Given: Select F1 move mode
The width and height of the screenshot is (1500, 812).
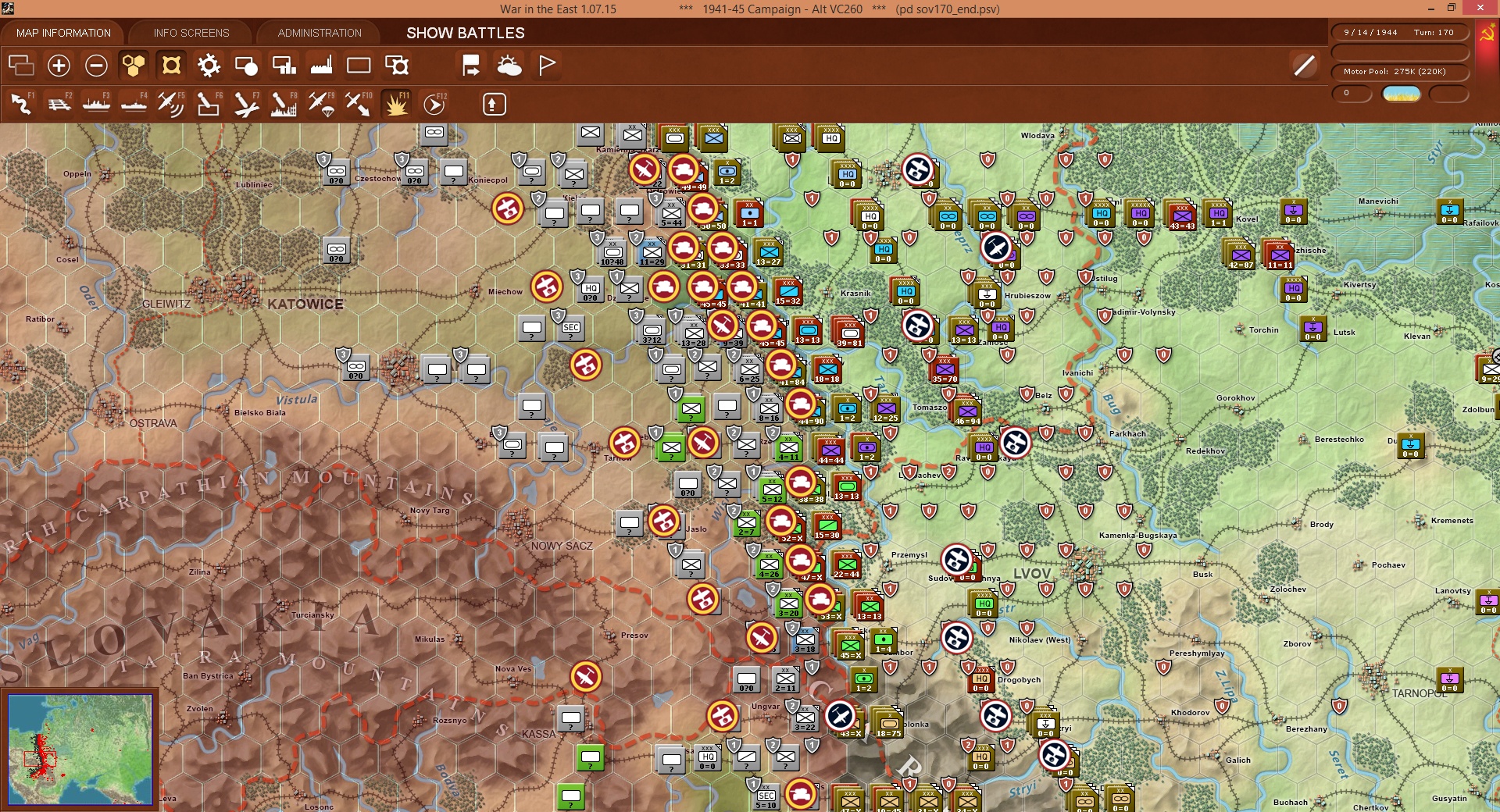Looking at the screenshot, I should click(x=21, y=104).
